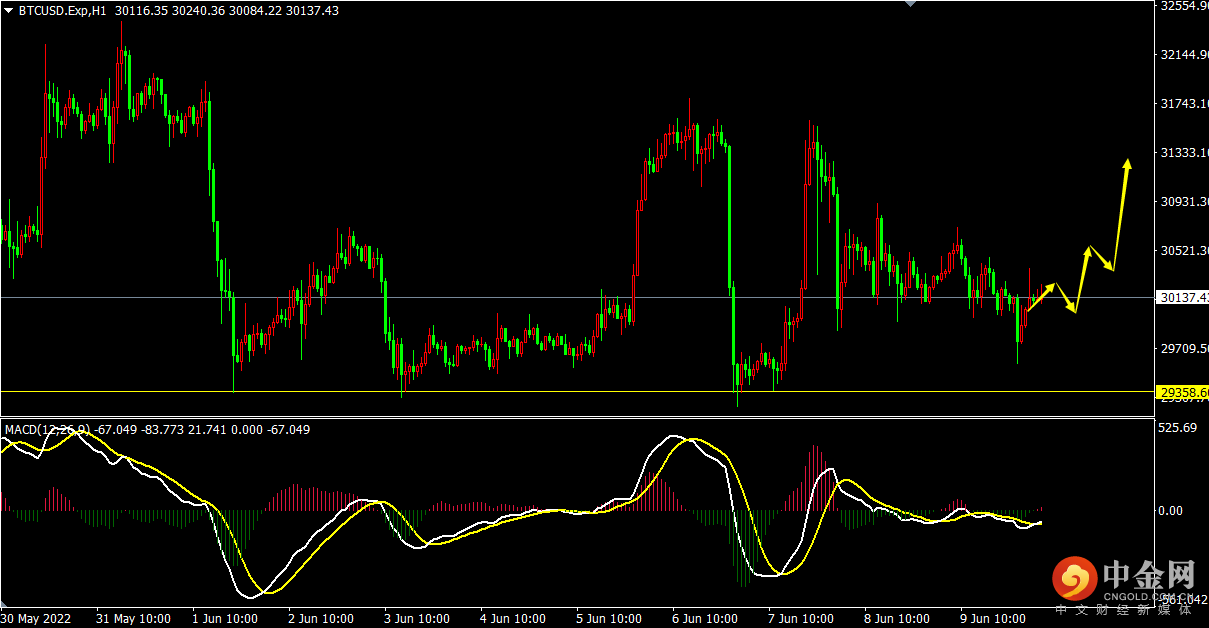Click the yellow 29358.60 price level label
Viewport: 1209px width, 628px height.
click(x=1182, y=392)
